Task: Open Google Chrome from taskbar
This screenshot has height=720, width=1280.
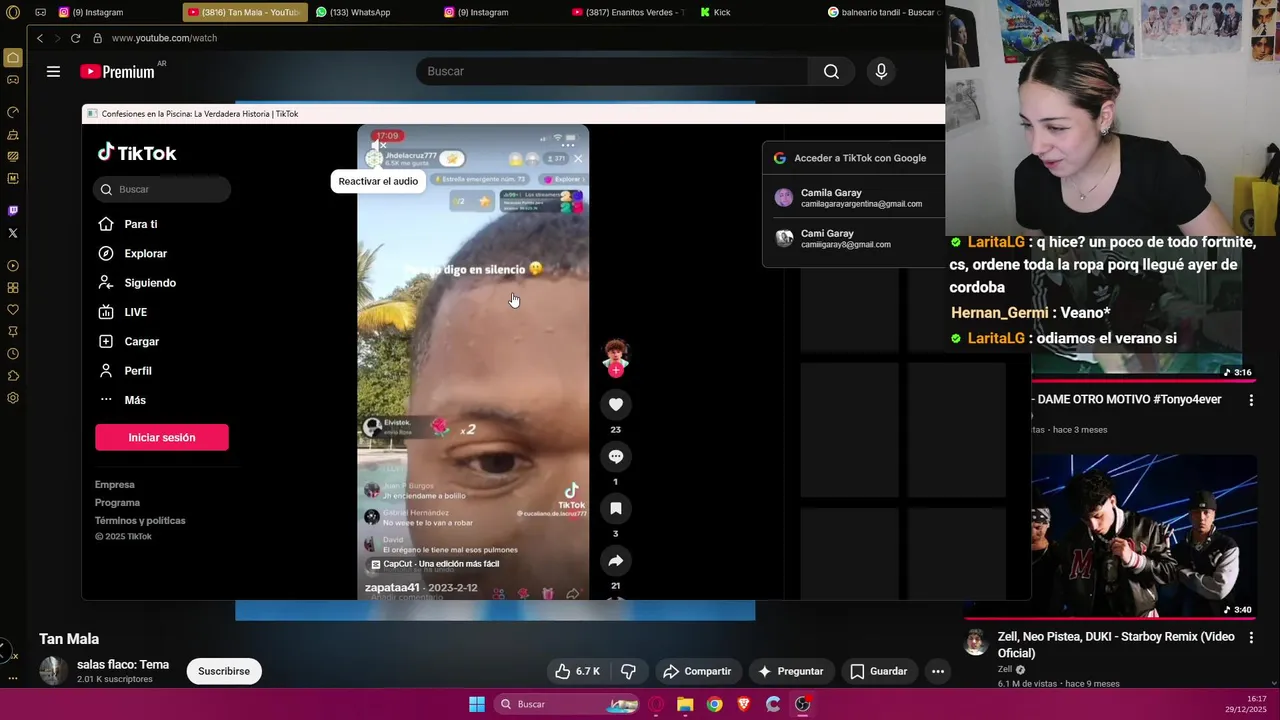Action: (x=714, y=704)
